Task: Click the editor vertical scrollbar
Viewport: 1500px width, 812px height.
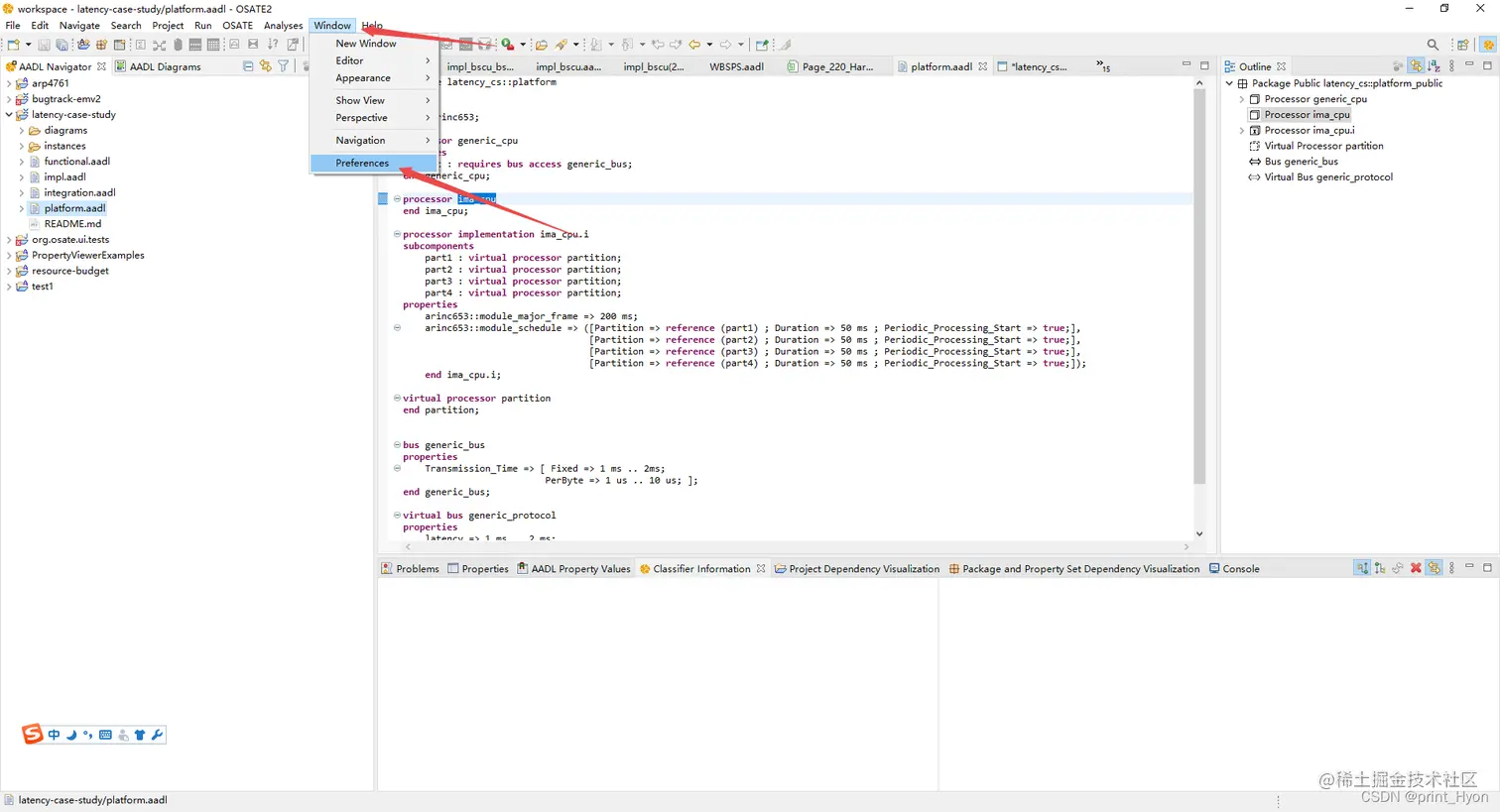Action: pos(1198,288)
